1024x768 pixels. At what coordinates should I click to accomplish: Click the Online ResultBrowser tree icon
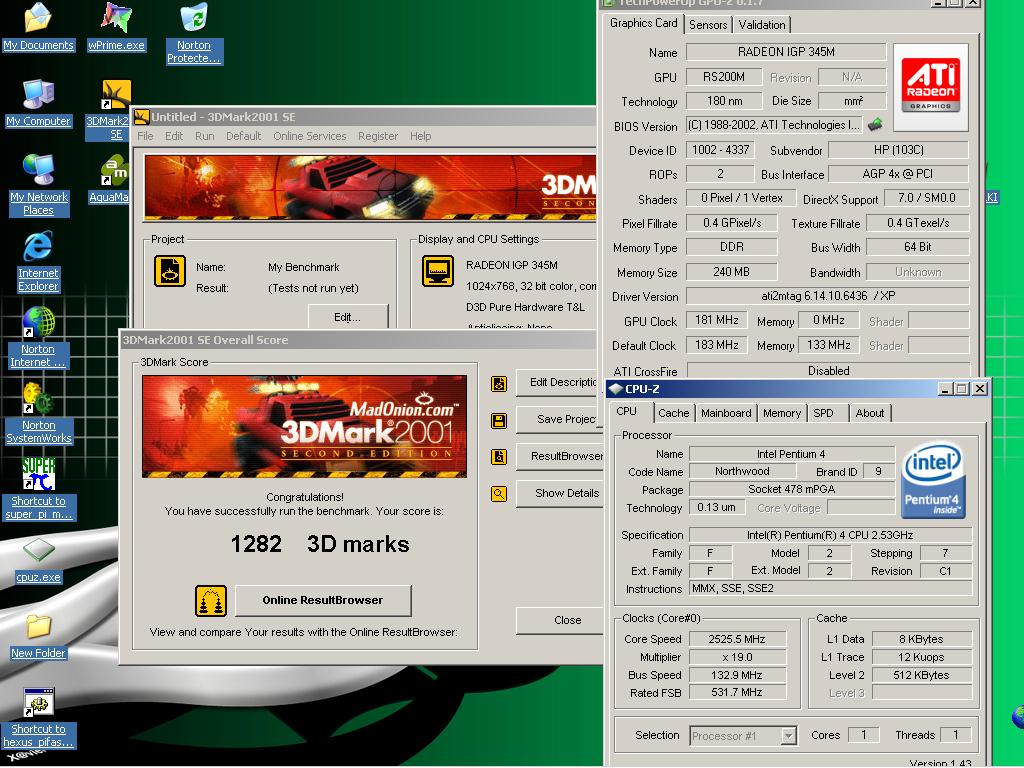pyautogui.click(x=211, y=601)
